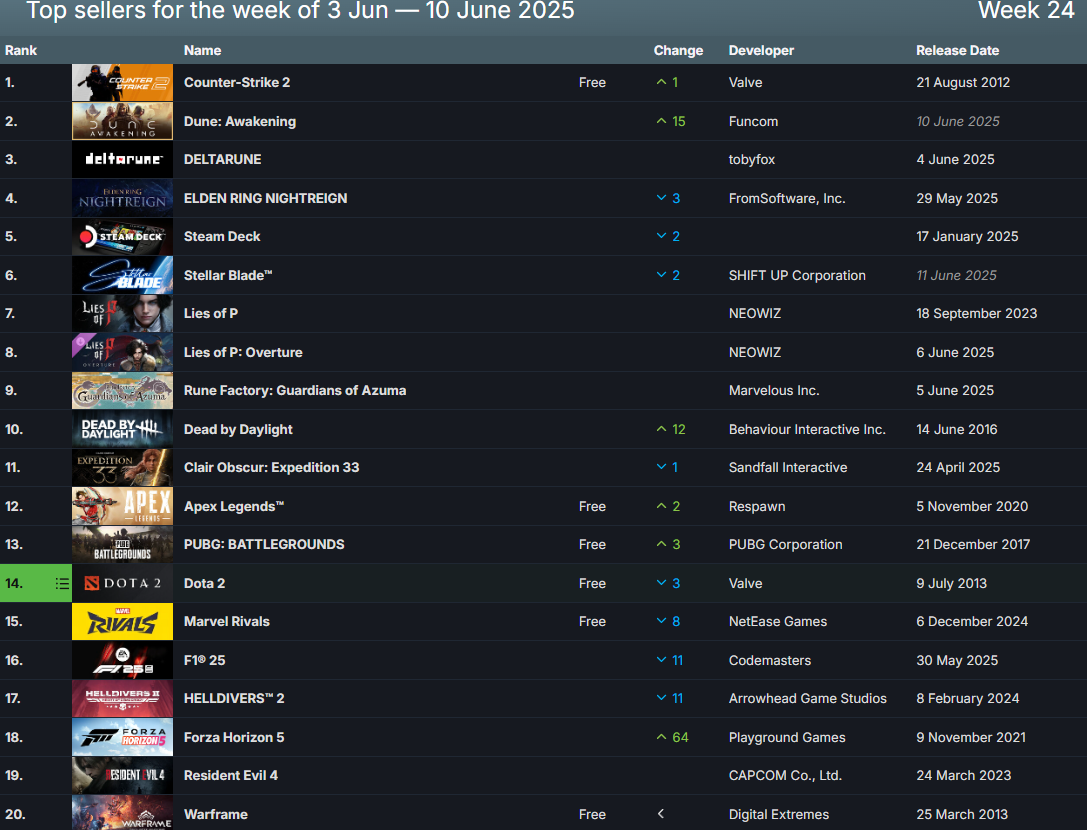Select the up 15 change on Dune: Awakening
The height and width of the screenshot is (830, 1087).
click(x=671, y=121)
